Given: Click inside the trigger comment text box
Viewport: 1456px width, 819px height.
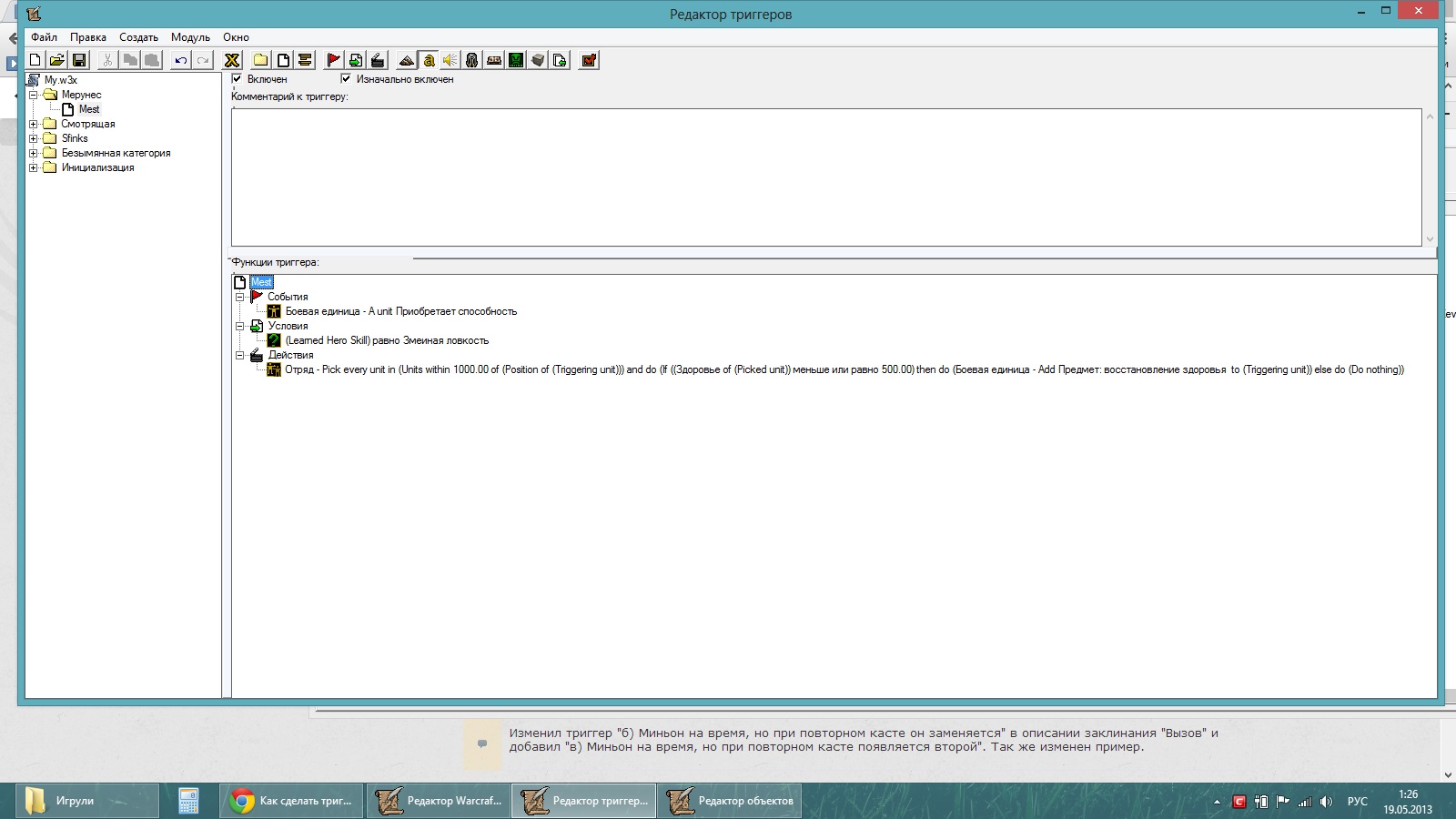Looking at the screenshot, I should click(x=826, y=177).
